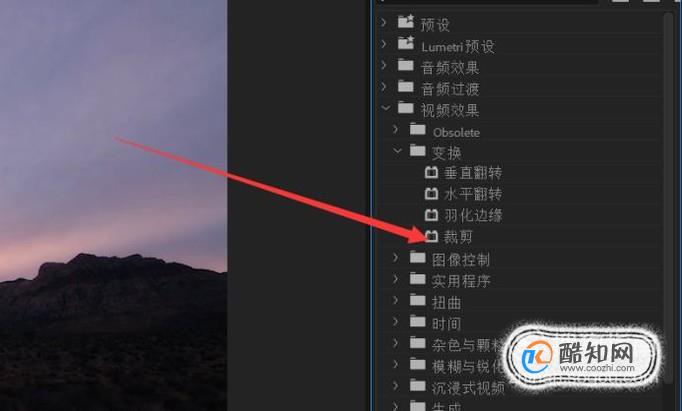Image resolution: width=682 pixels, height=411 pixels.
Task: Collapse the 视频效果 folder
Action: 385,107
